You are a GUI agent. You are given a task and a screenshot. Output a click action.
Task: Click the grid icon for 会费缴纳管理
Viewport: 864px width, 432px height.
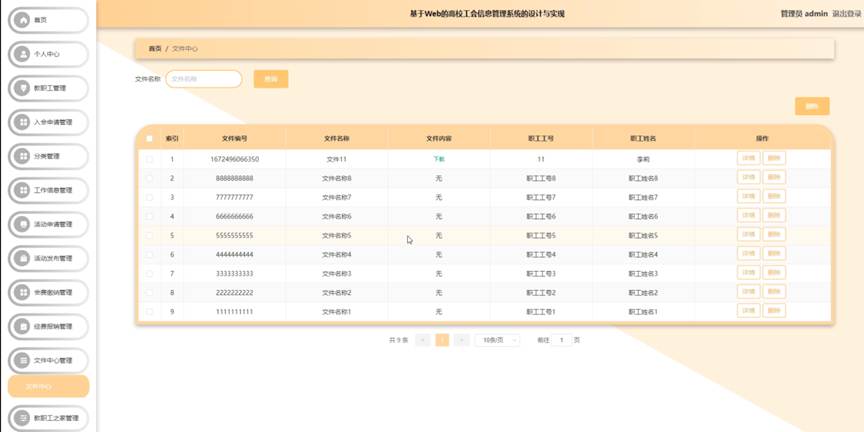[x=22, y=293]
